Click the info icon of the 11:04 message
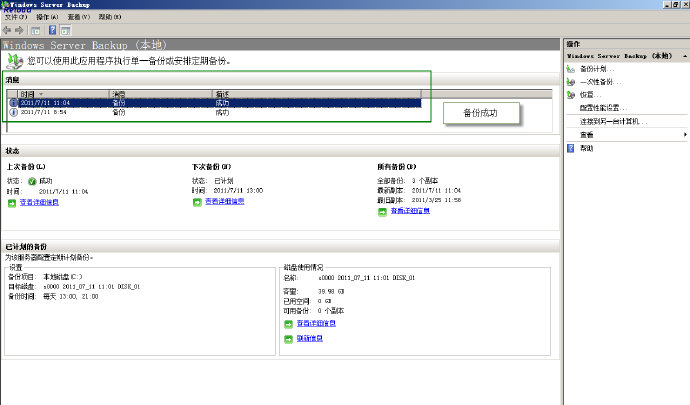 pos(14,103)
